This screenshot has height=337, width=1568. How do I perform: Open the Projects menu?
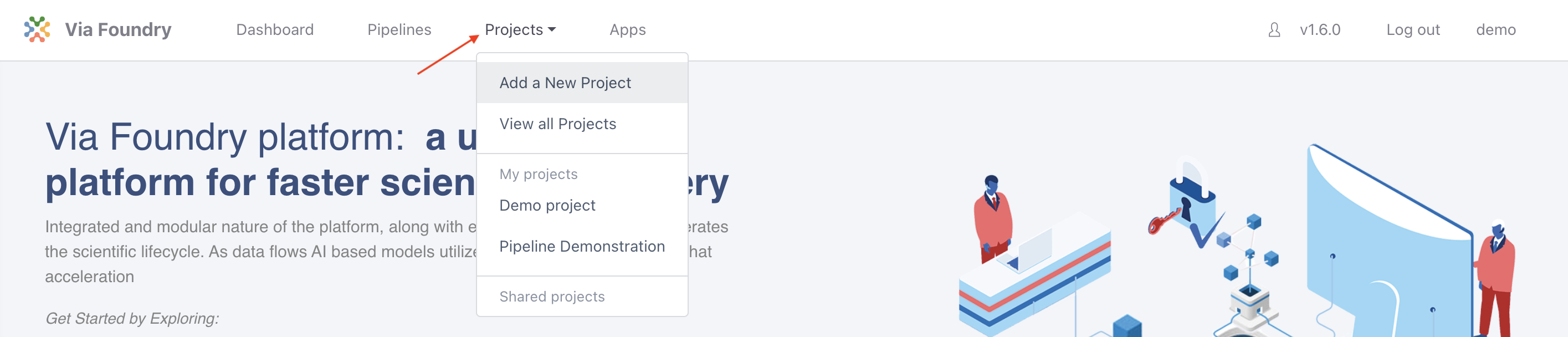(x=520, y=29)
